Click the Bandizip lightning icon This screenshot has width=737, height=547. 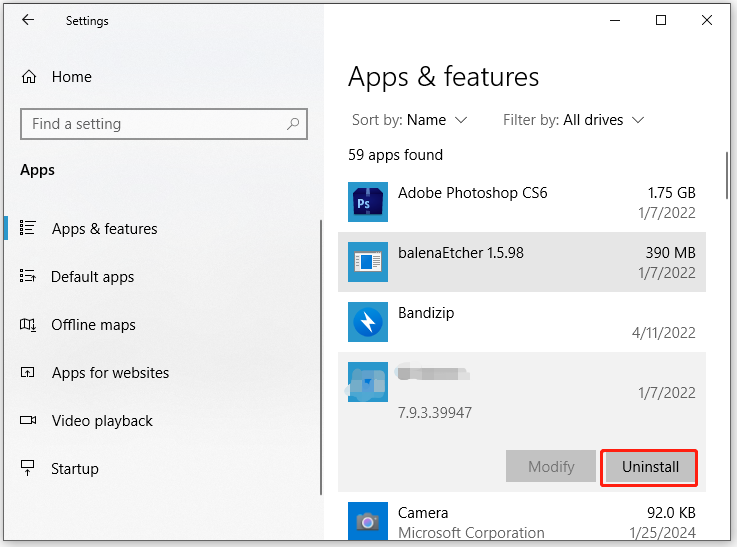point(368,322)
